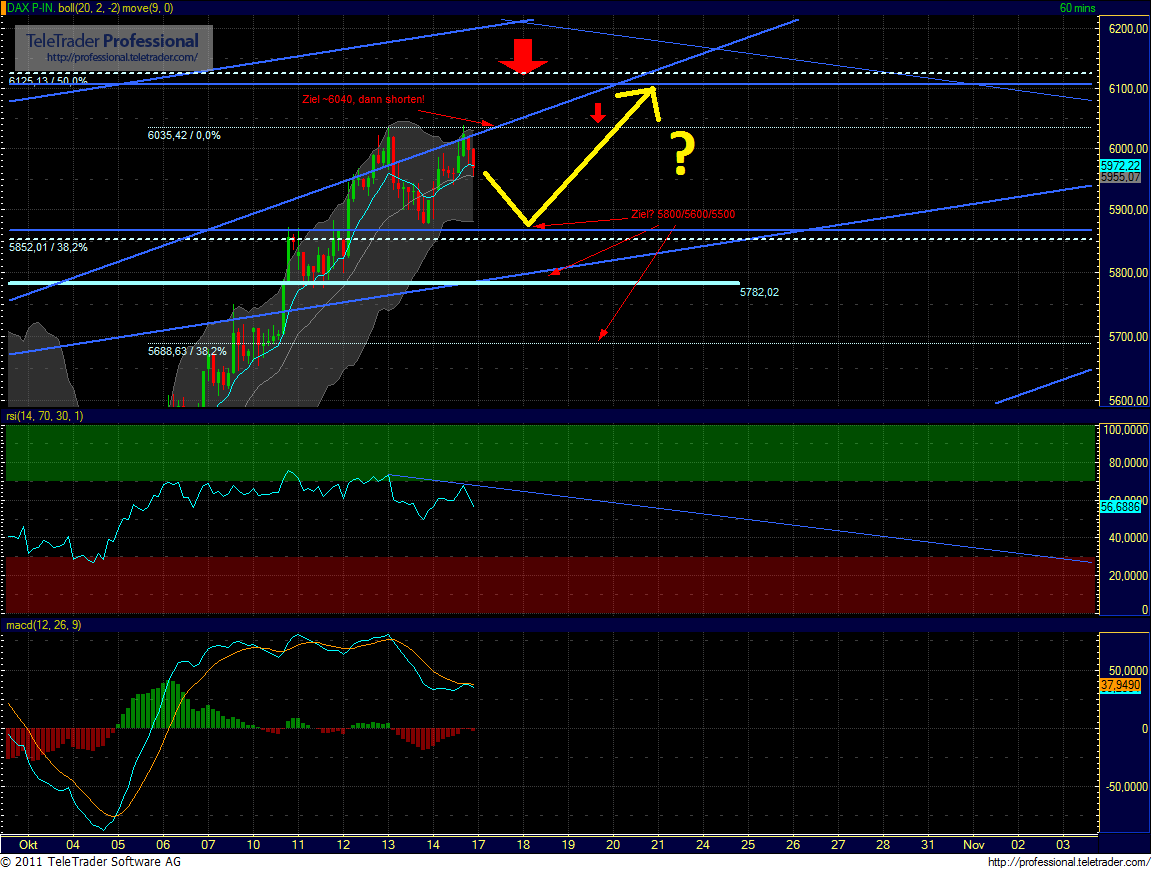1151x871 pixels.
Task: Click the 'Ziel ~6040, dann shorten!' annotation
Action: (363, 99)
